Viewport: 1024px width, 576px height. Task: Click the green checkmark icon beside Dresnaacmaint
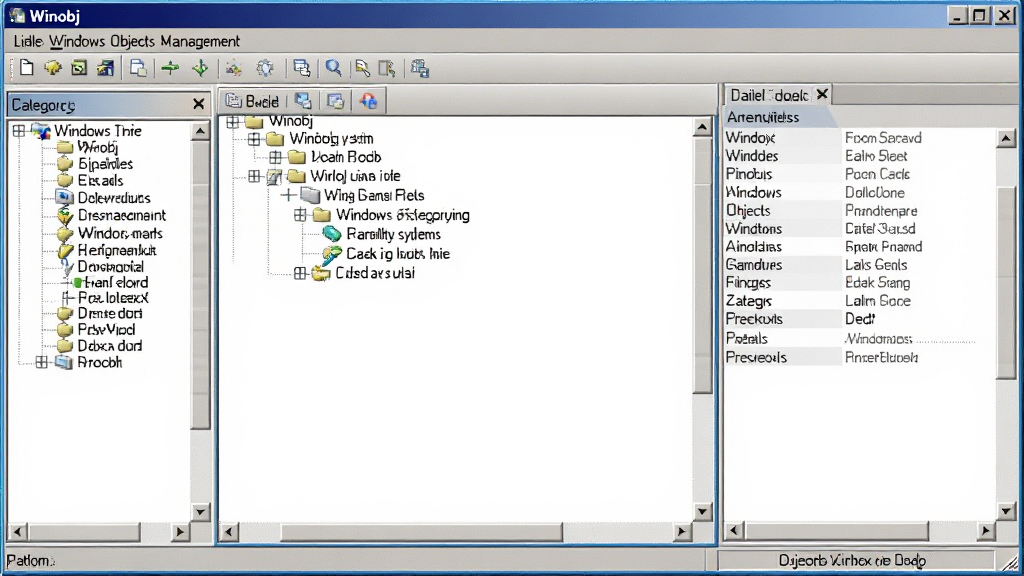click(x=65, y=215)
